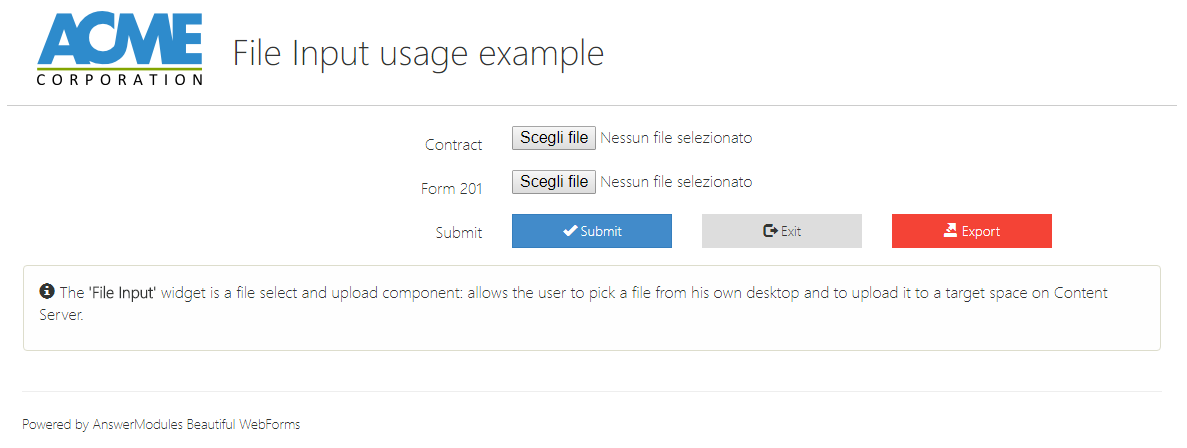Screen dimensions: 1187x448
Task: Click the bold 'File Input' widget text
Action: coord(123,293)
